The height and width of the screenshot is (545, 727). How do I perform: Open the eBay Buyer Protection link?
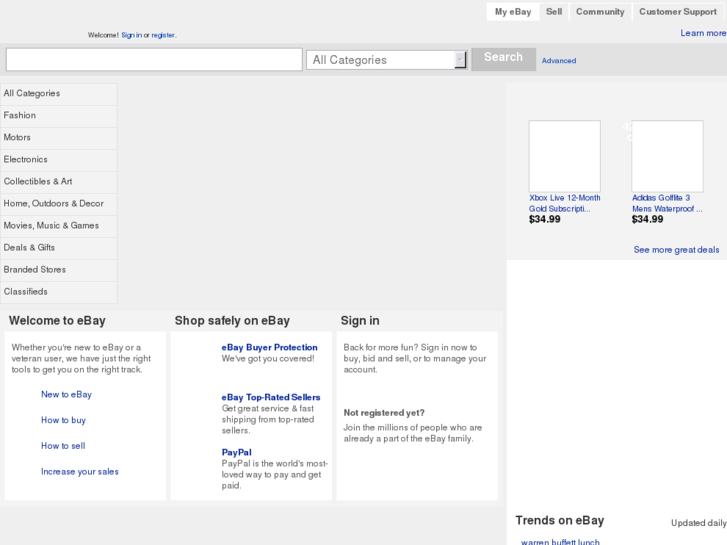269,347
